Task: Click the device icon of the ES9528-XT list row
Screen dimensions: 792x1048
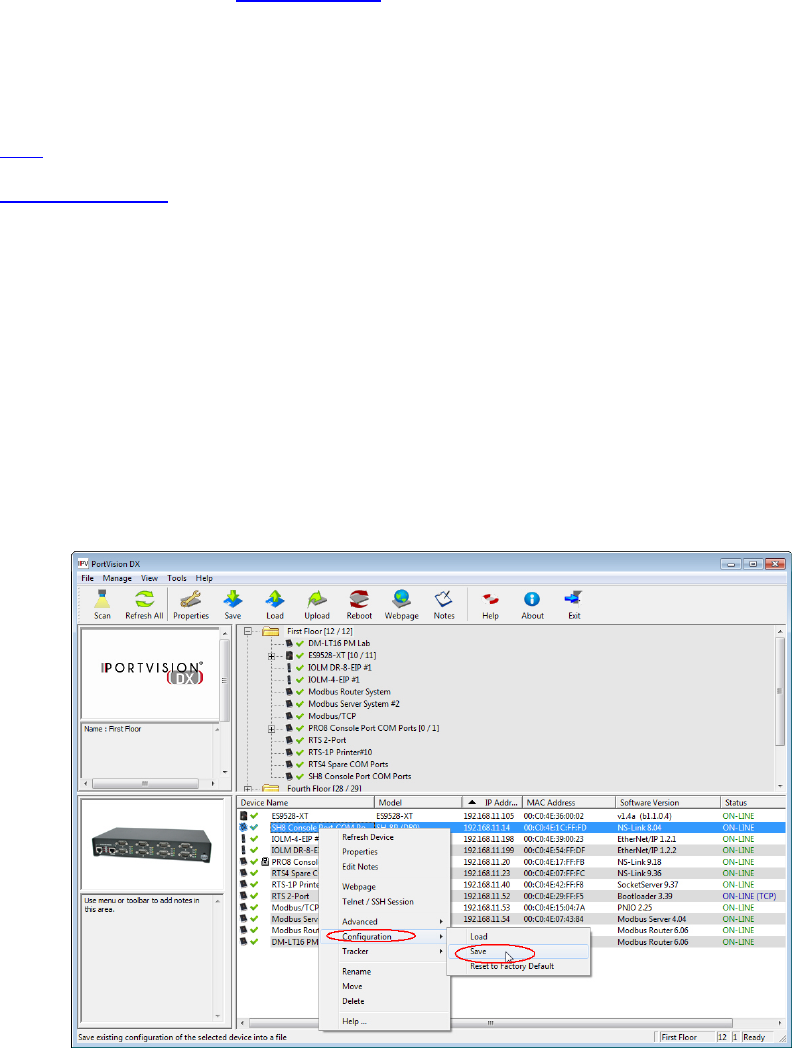Action: [x=244, y=816]
